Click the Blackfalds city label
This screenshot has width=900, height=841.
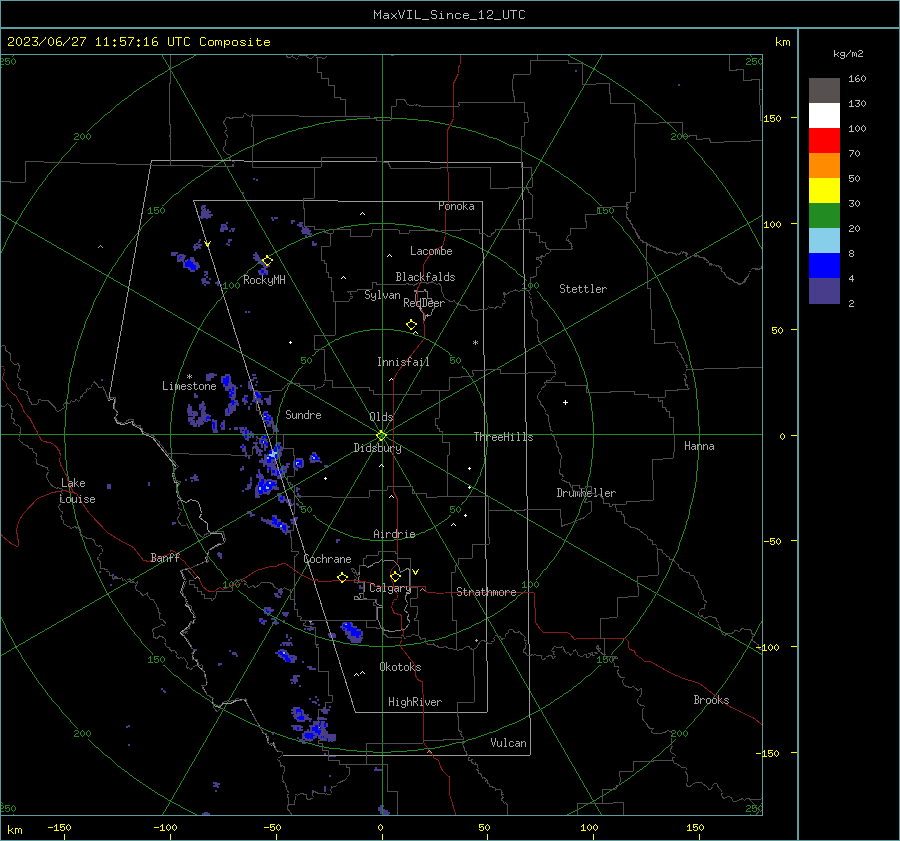[x=425, y=277]
